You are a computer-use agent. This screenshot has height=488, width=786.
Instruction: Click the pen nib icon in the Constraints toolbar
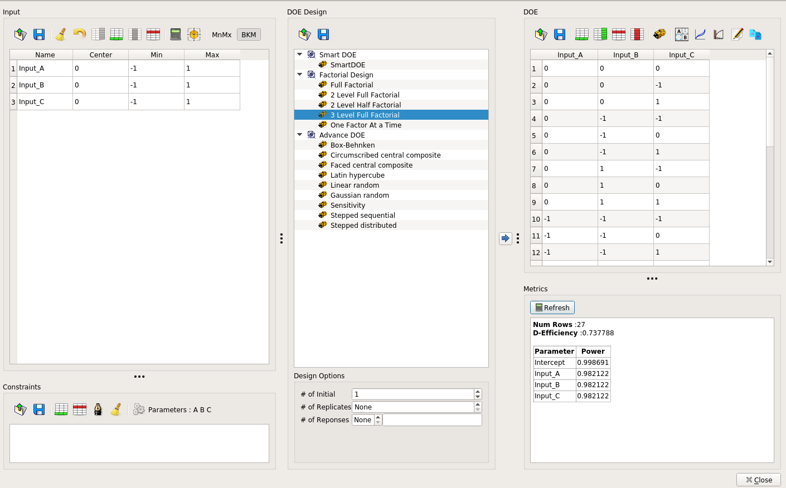click(98, 409)
